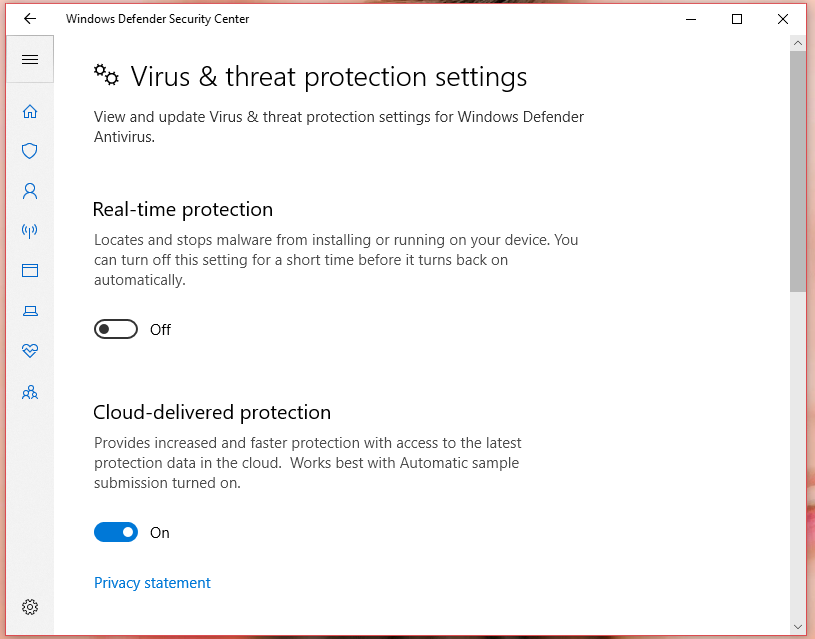
Task: Click the Off label beside Real-time protection
Action: pyautogui.click(x=160, y=329)
